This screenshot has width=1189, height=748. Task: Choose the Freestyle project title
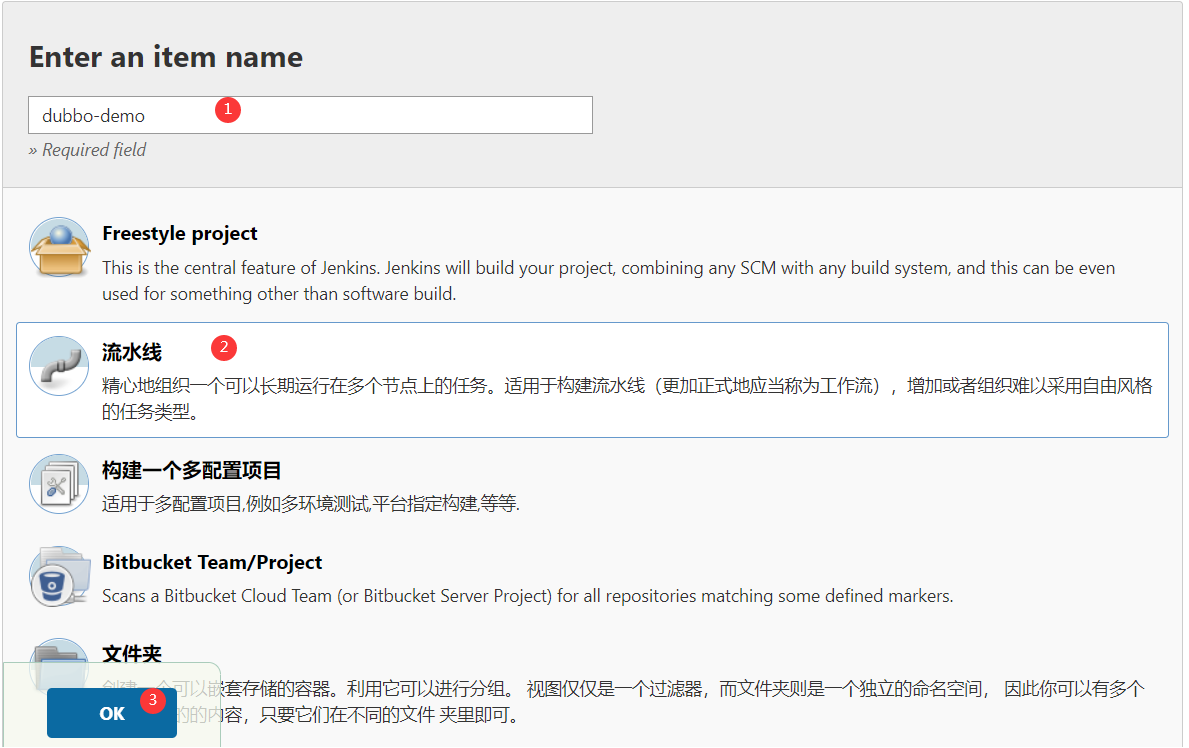180,234
